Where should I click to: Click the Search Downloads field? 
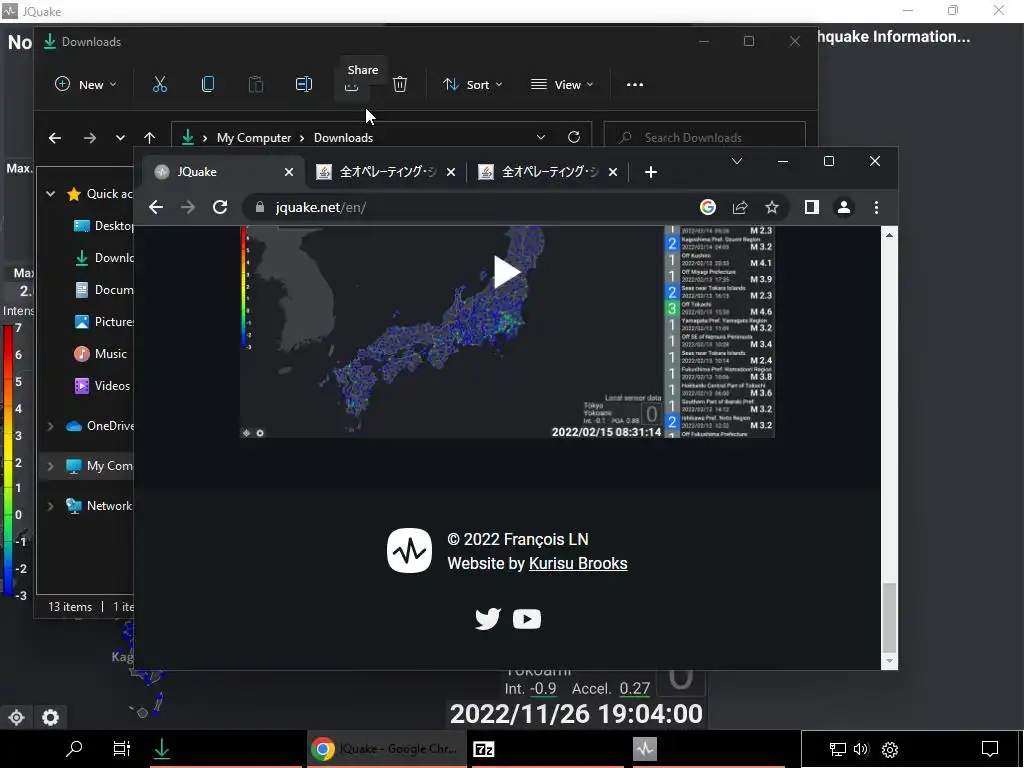pyautogui.click(x=705, y=137)
